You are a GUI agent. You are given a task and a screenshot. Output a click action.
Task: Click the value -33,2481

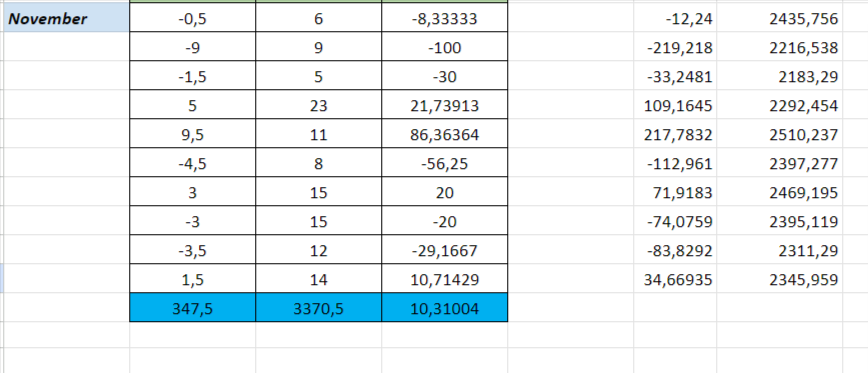tap(675, 76)
